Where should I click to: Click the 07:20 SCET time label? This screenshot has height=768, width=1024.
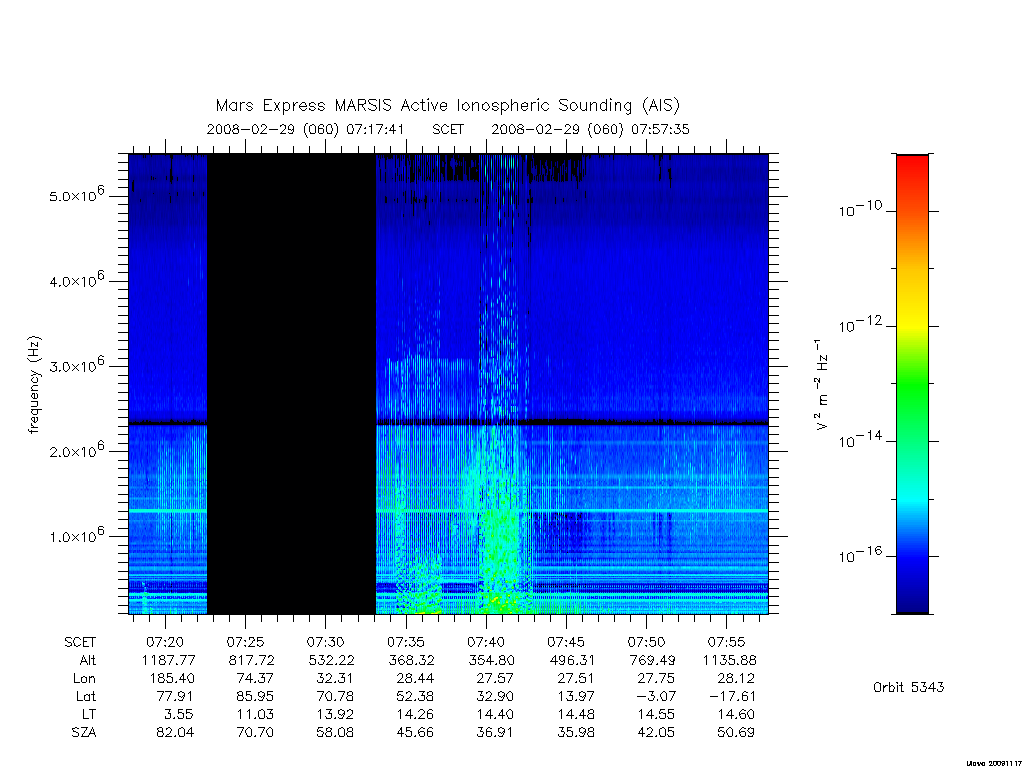tap(165, 642)
